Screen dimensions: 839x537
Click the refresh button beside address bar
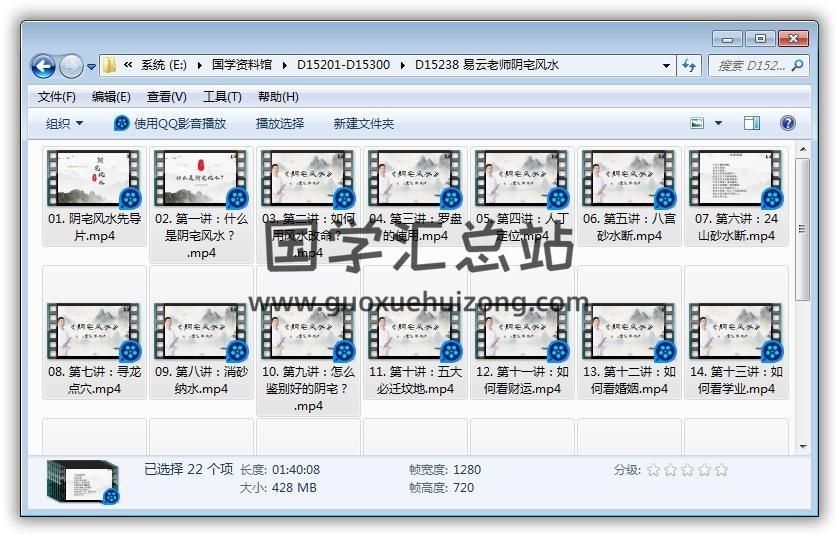pos(689,66)
